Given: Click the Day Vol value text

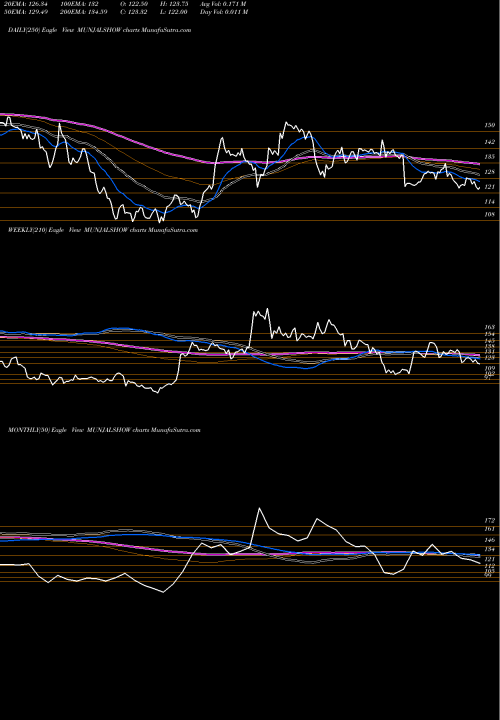Looking at the screenshot, I should [224, 12].
